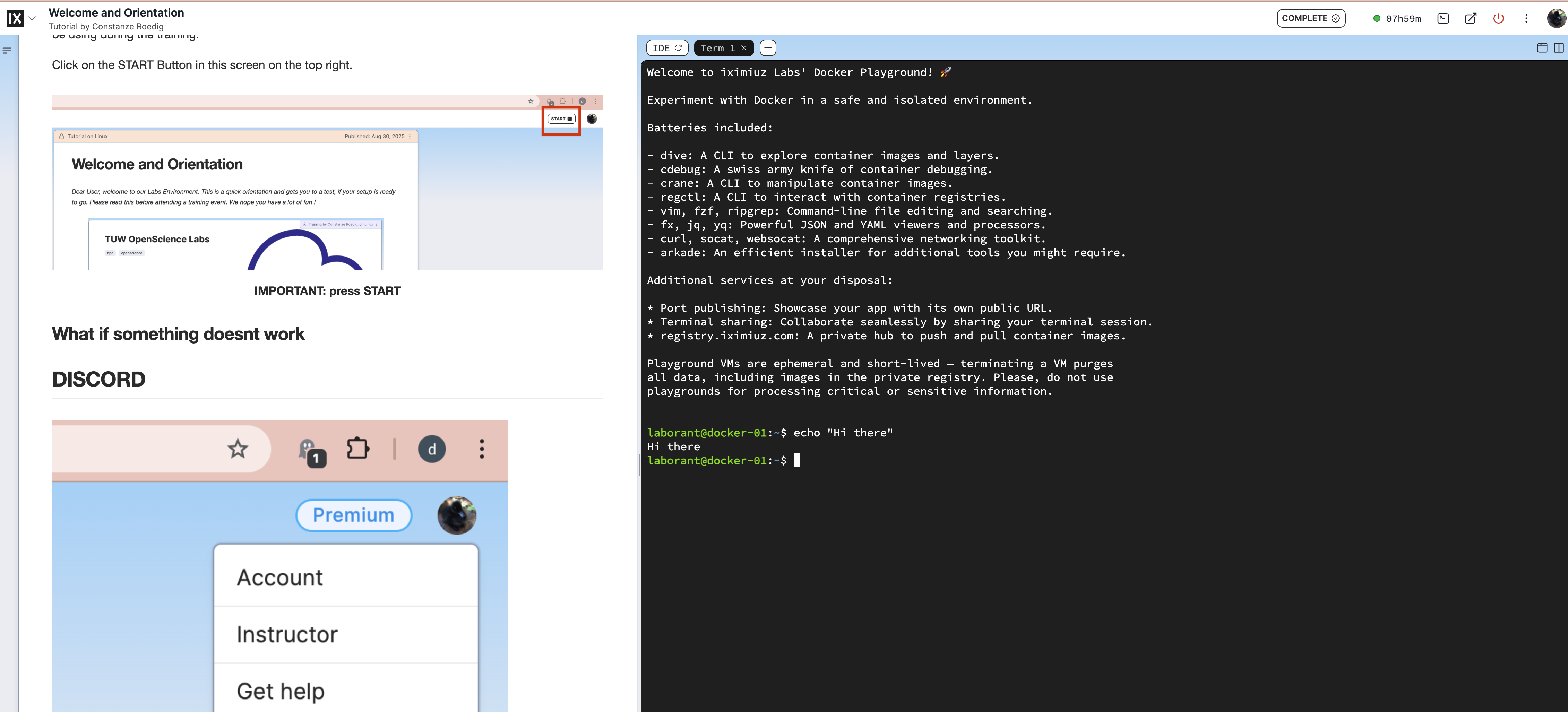The height and width of the screenshot is (712, 1568).
Task: Close the Term 1 tab
Action: click(744, 48)
